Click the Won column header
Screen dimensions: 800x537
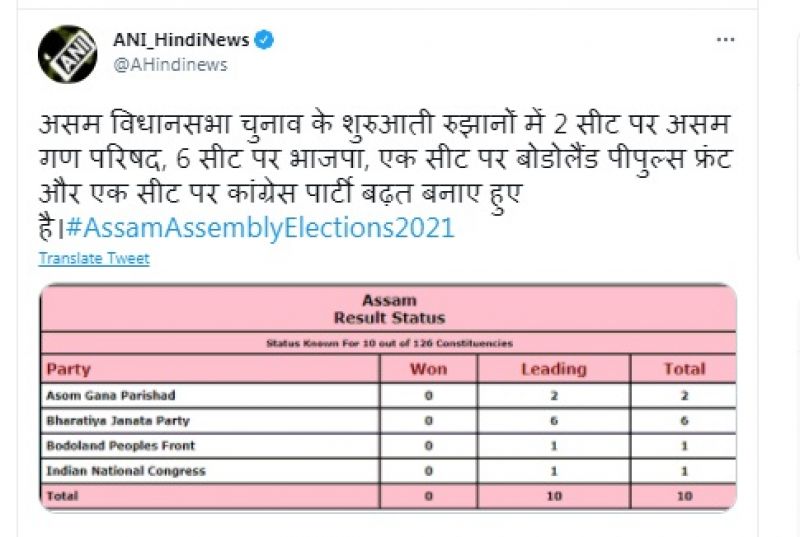tap(428, 369)
